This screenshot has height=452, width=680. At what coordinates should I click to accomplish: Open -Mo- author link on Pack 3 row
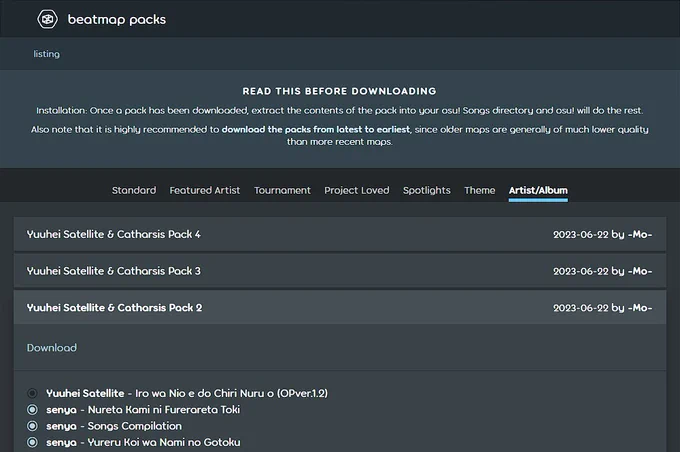[x=640, y=272]
